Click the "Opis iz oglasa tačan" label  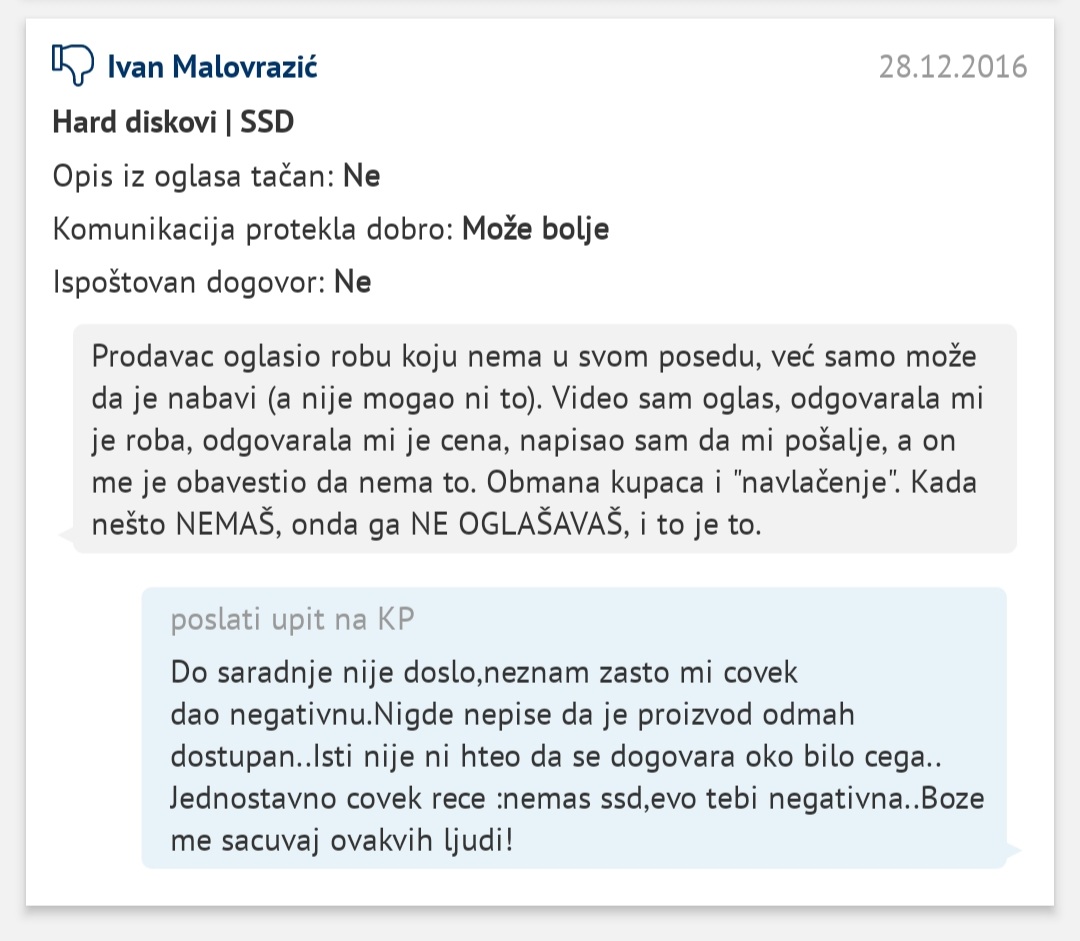tap(194, 177)
